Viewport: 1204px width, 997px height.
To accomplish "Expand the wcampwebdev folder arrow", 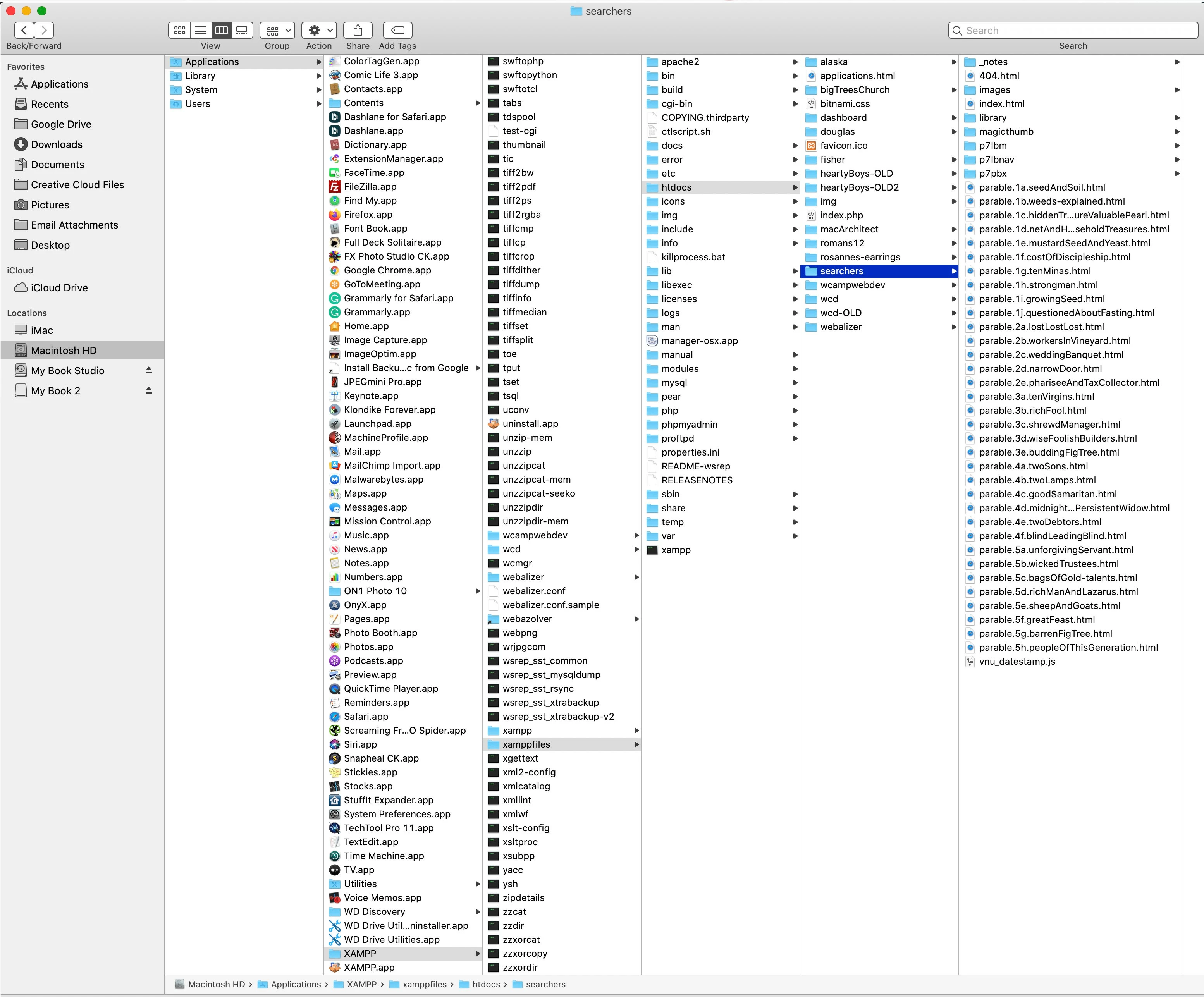I will click(x=953, y=285).
